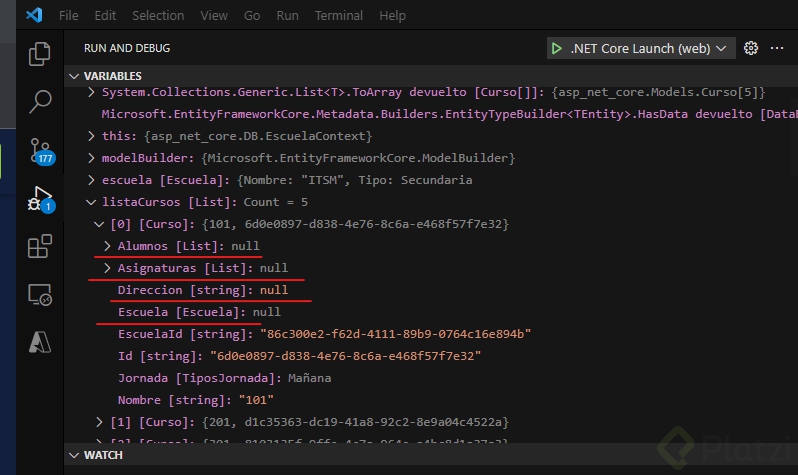798x475 pixels.
Task: Open the Source Control view icon
Action: point(40,150)
